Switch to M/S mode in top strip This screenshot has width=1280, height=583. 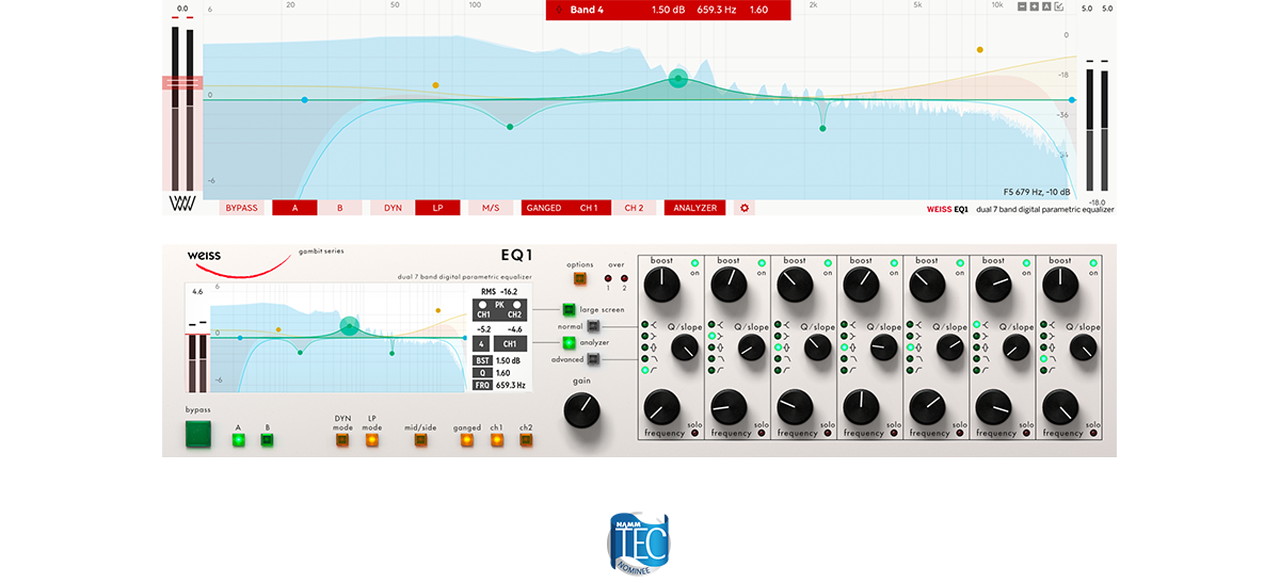pos(490,208)
